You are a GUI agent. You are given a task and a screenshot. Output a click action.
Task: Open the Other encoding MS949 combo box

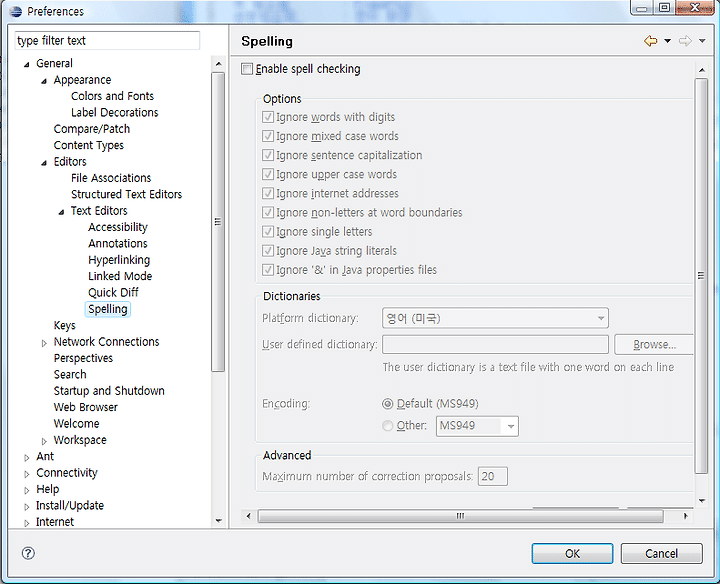(477, 426)
